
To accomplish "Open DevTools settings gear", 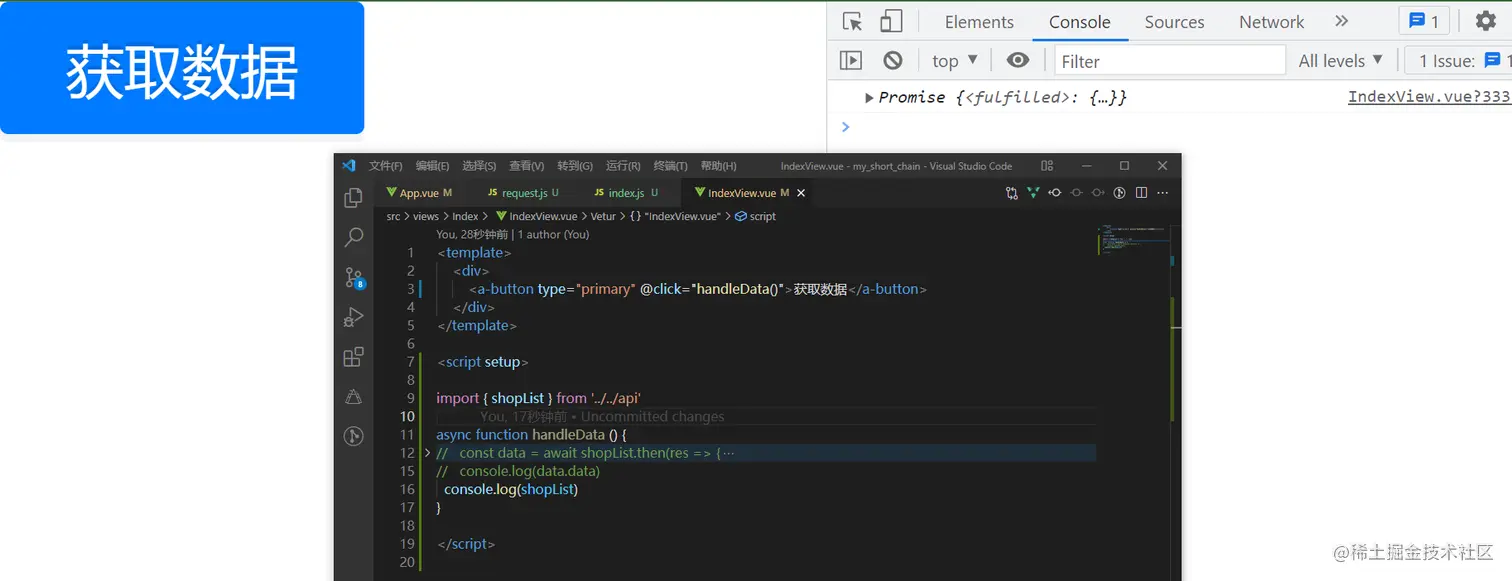I will (1486, 21).
